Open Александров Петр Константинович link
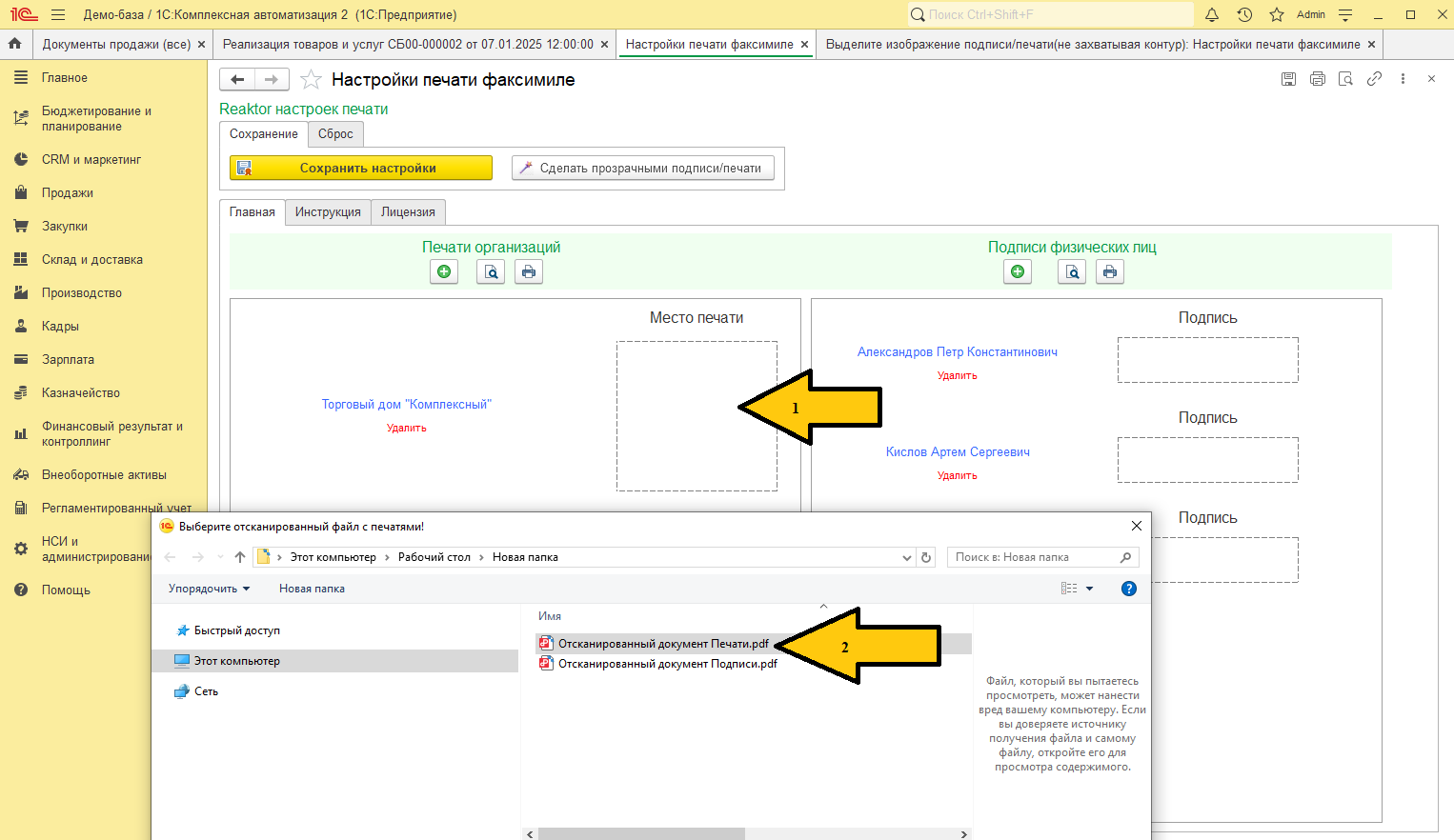Viewport: 1454px width, 840px height. (x=958, y=352)
